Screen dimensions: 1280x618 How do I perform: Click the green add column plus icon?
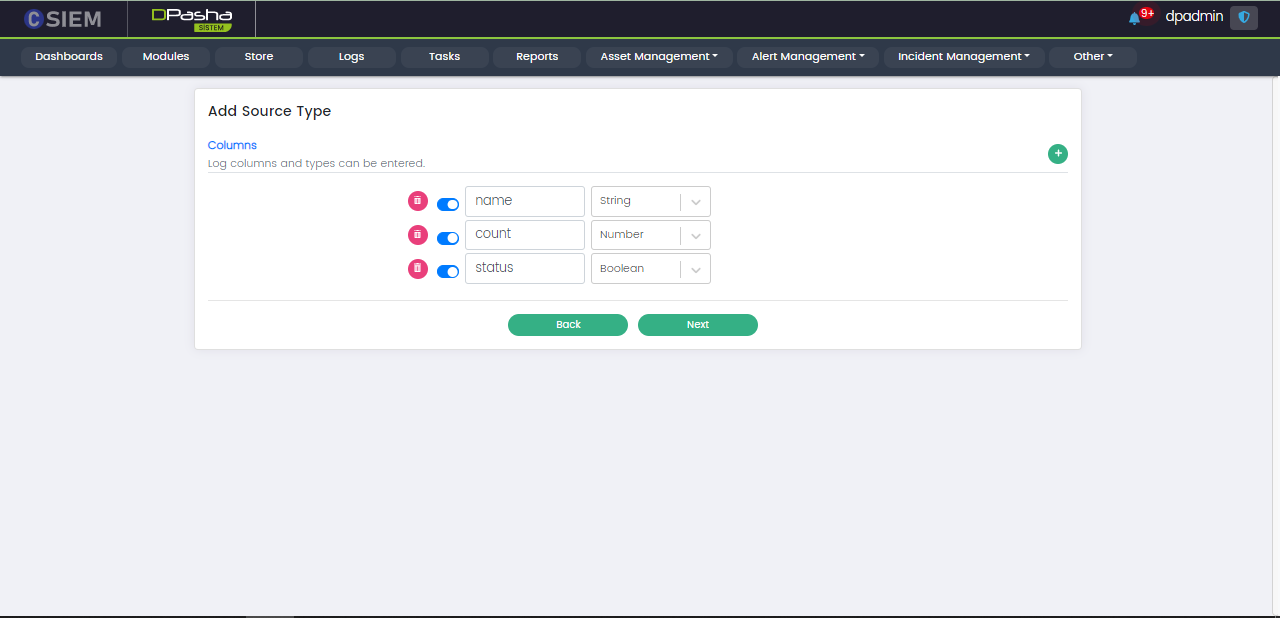click(1057, 154)
